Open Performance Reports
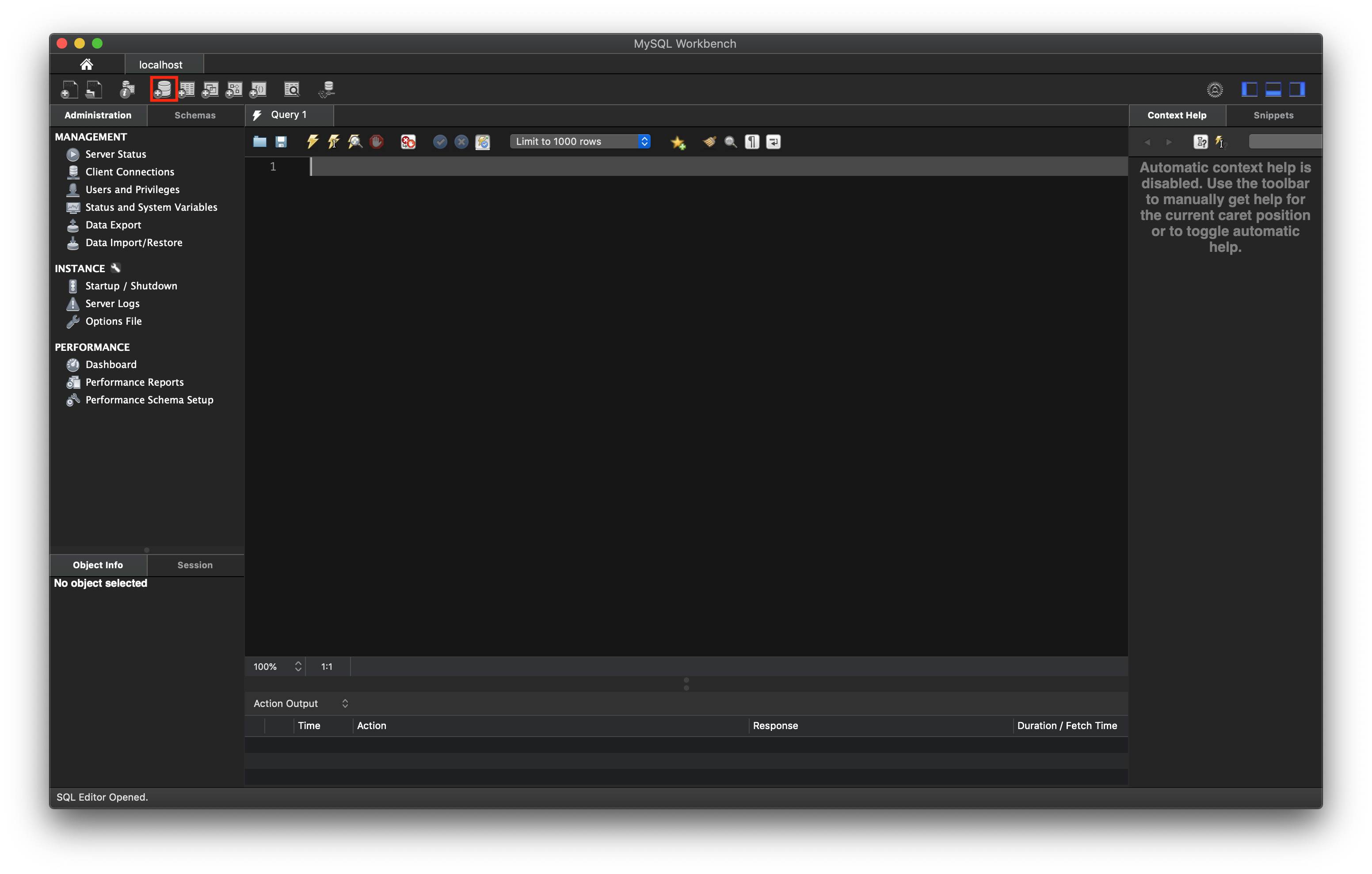1372x874 pixels. point(134,382)
